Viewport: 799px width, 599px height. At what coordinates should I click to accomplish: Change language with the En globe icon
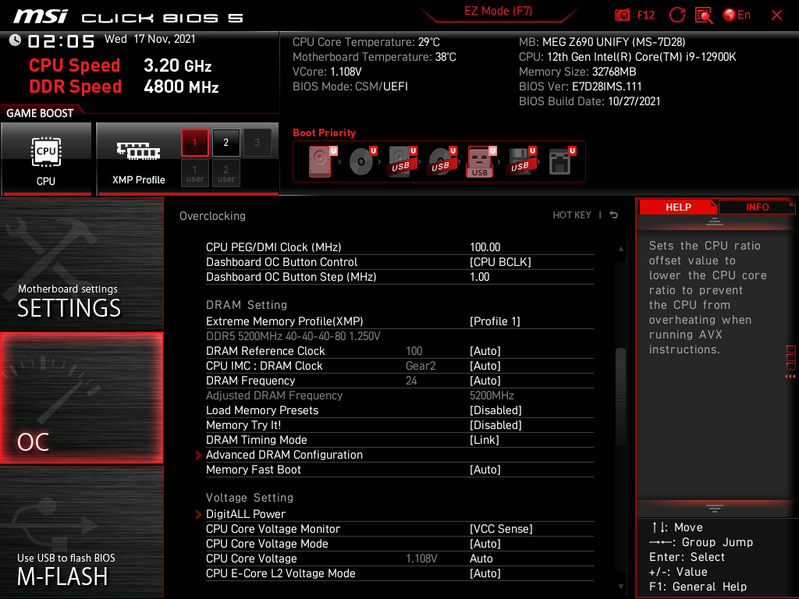point(737,15)
